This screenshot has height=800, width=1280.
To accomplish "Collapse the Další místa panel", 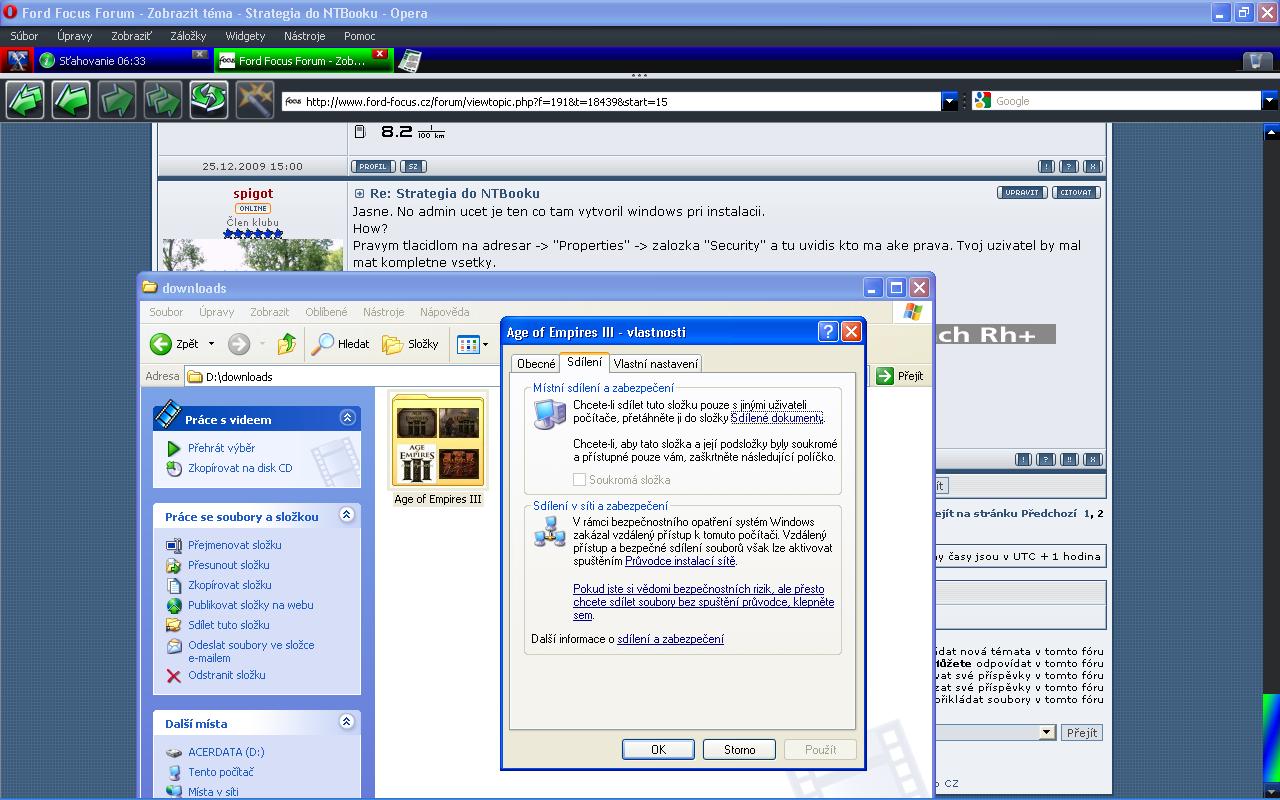I will 347,722.
